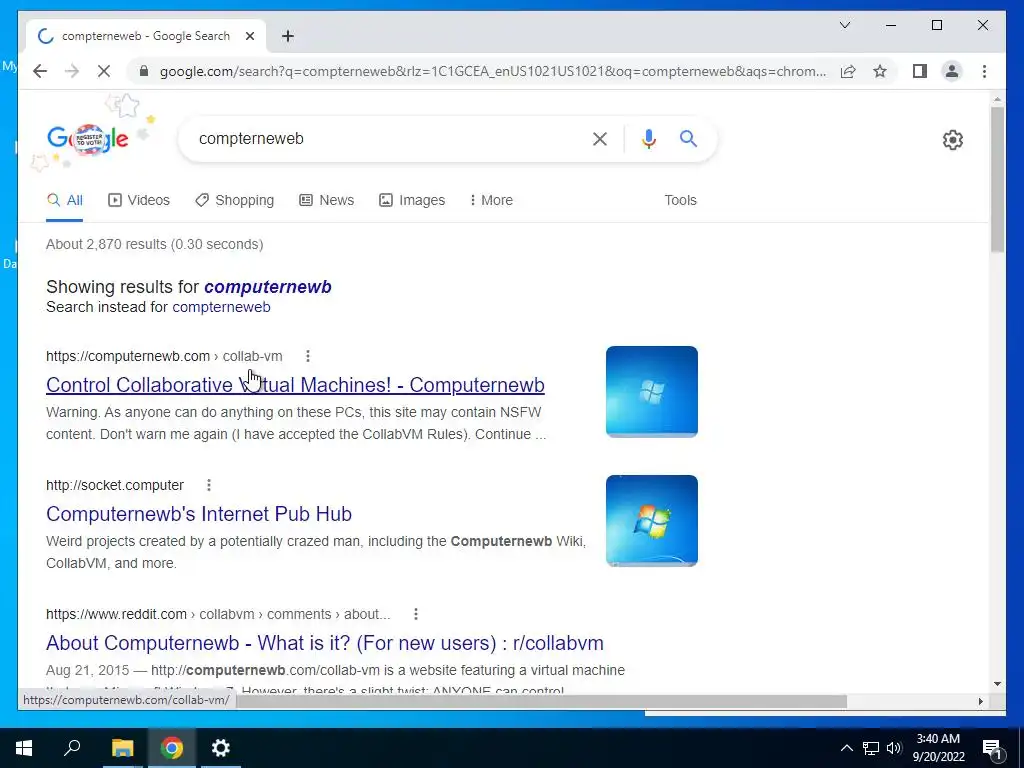Open Settings from the taskbar
This screenshot has height=768, width=1024.
[x=221, y=748]
